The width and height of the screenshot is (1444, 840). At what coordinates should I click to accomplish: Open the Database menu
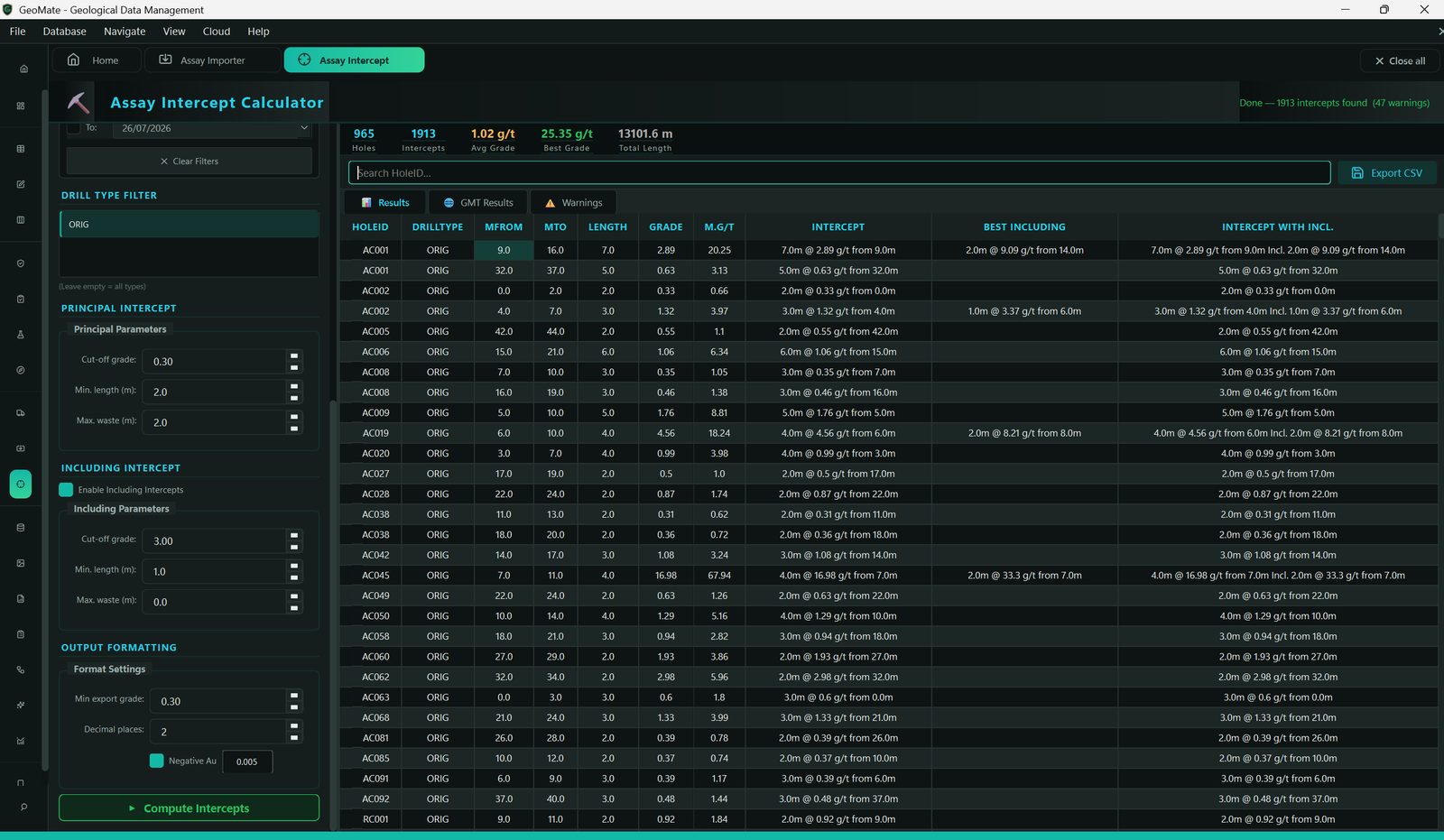point(65,32)
